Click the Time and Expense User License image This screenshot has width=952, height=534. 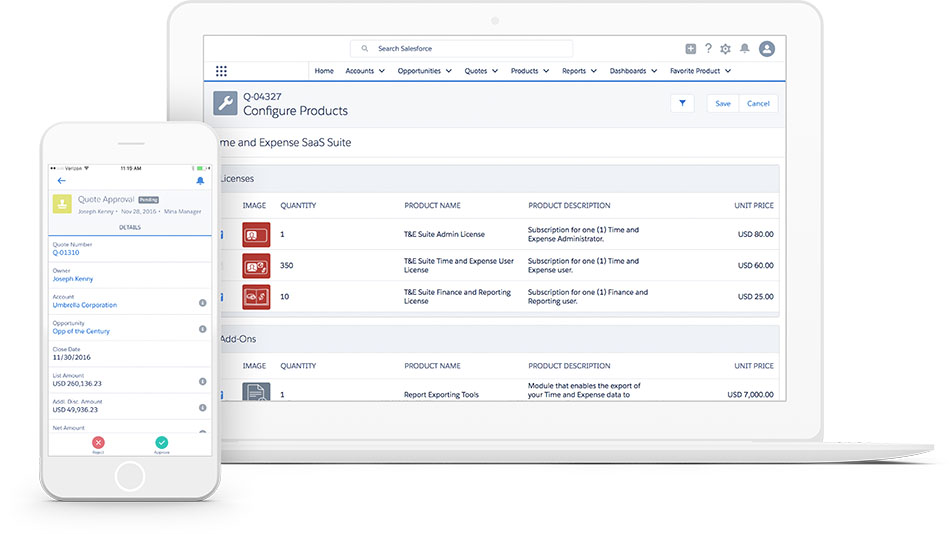(256, 266)
